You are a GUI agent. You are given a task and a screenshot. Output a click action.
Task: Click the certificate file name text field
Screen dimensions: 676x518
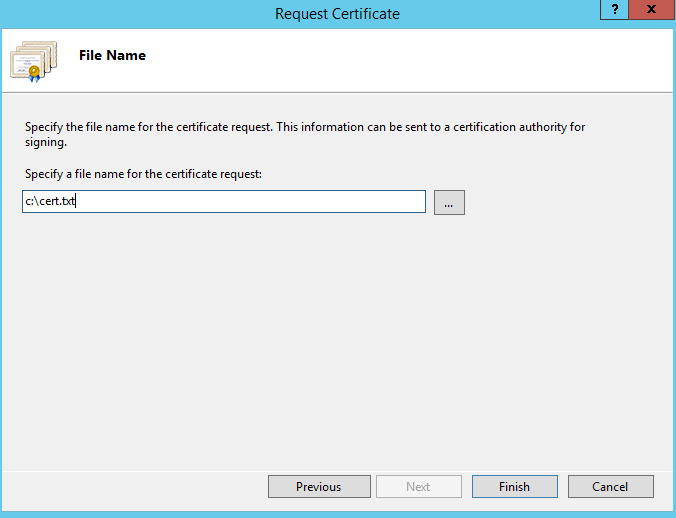pyautogui.click(x=224, y=201)
